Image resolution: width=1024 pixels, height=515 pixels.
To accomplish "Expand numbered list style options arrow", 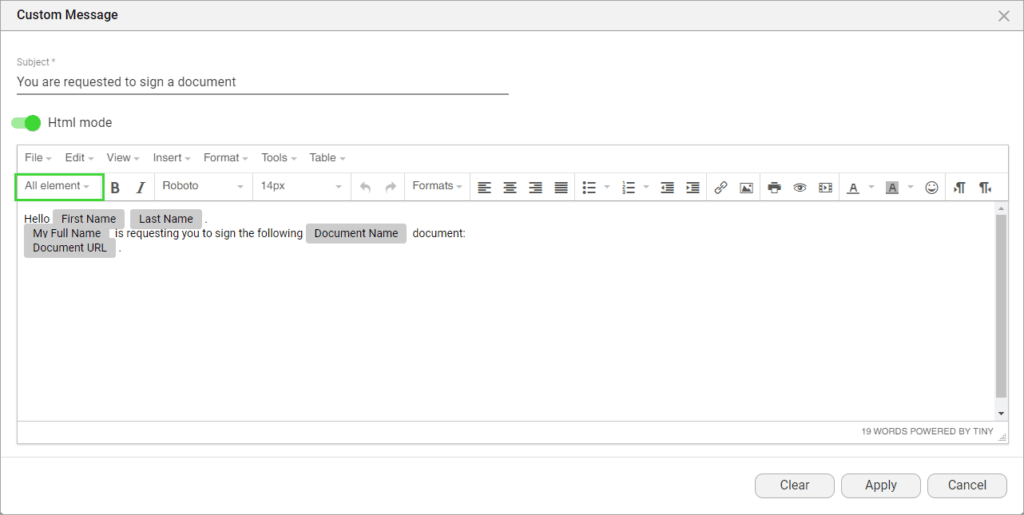I will pos(646,187).
